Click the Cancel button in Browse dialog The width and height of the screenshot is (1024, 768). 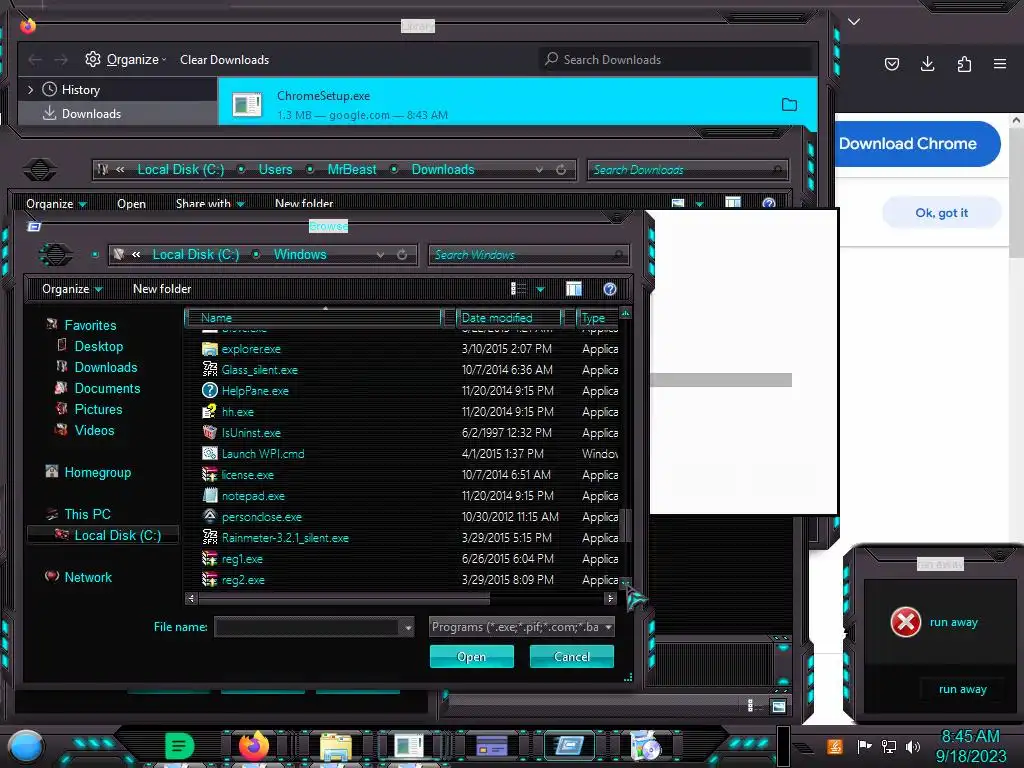(571, 656)
